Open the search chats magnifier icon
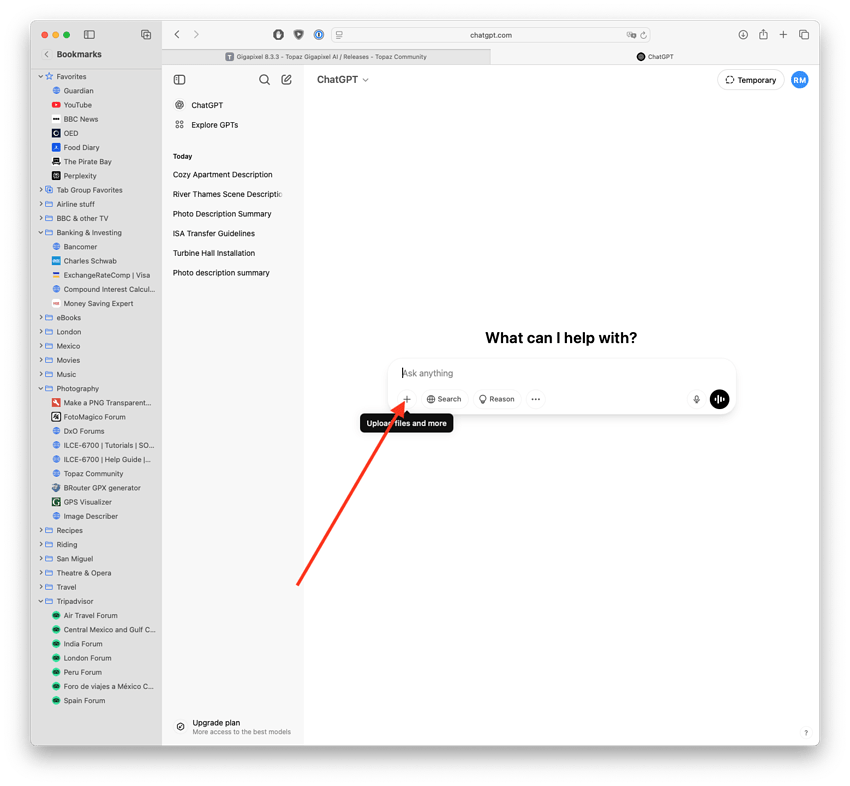The height and width of the screenshot is (786, 850). coord(264,80)
